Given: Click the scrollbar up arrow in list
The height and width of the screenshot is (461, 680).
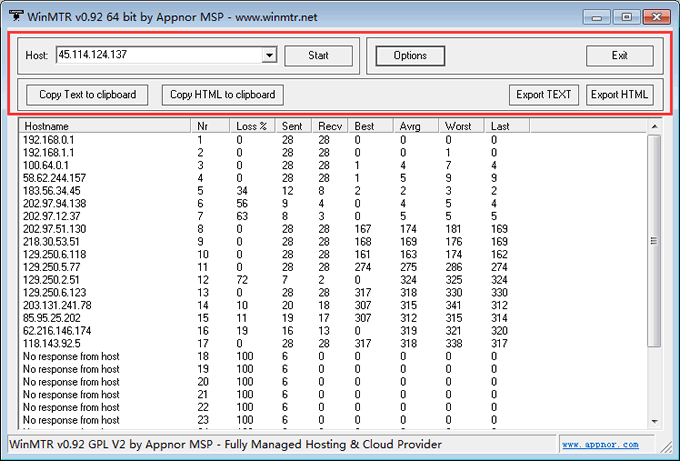Looking at the screenshot, I should [x=654, y=127].
